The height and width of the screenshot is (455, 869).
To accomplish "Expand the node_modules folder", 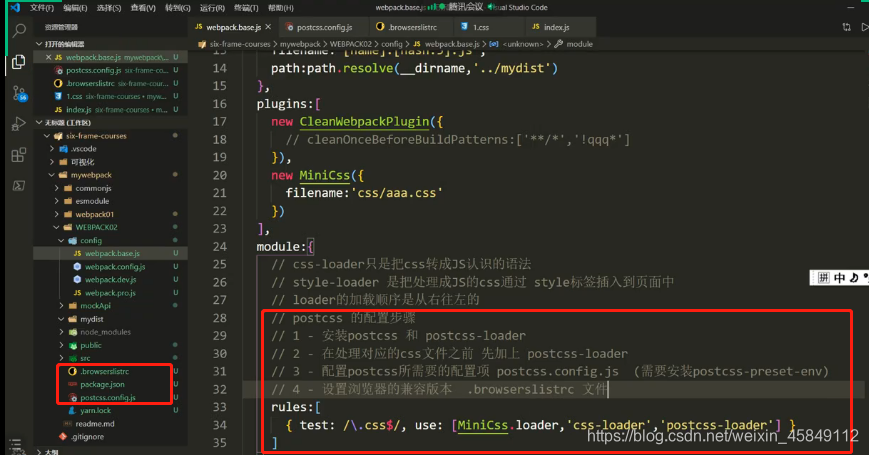I will (x=62, y=332).
